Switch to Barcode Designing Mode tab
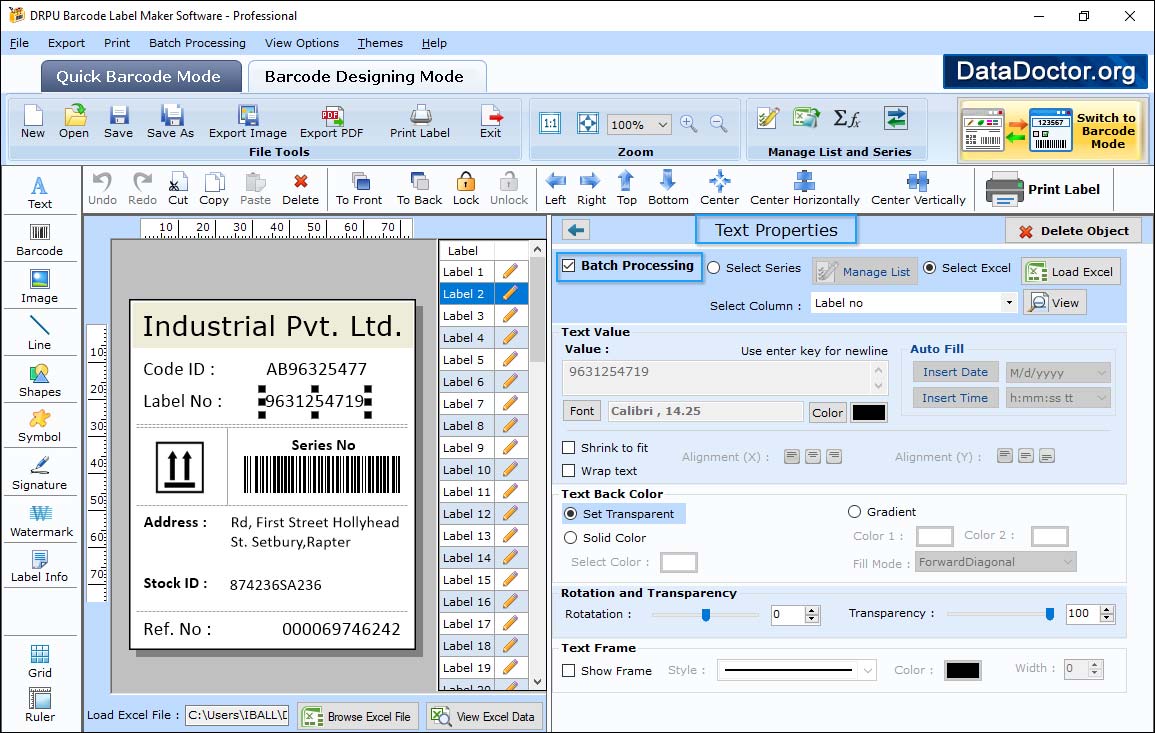The width and height of the screenshot is (1155, 733). [366, 77]
